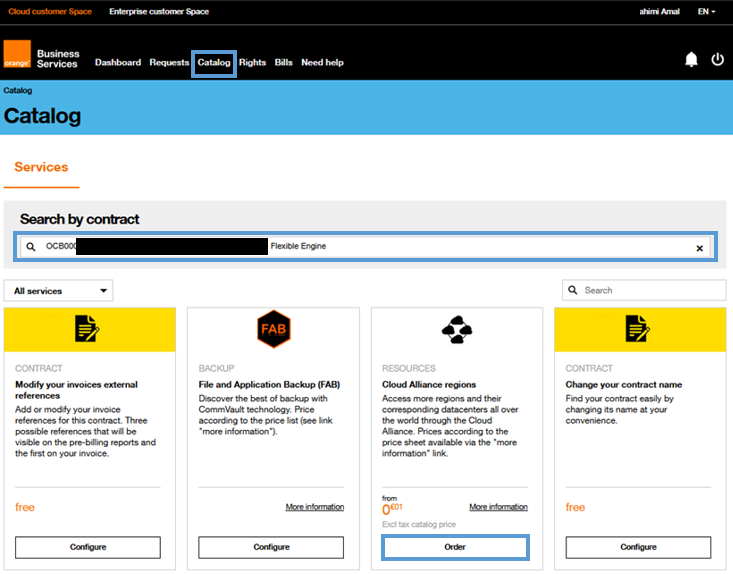Open the Catalog menu
The image size is (733, 574).
point(214,63)
